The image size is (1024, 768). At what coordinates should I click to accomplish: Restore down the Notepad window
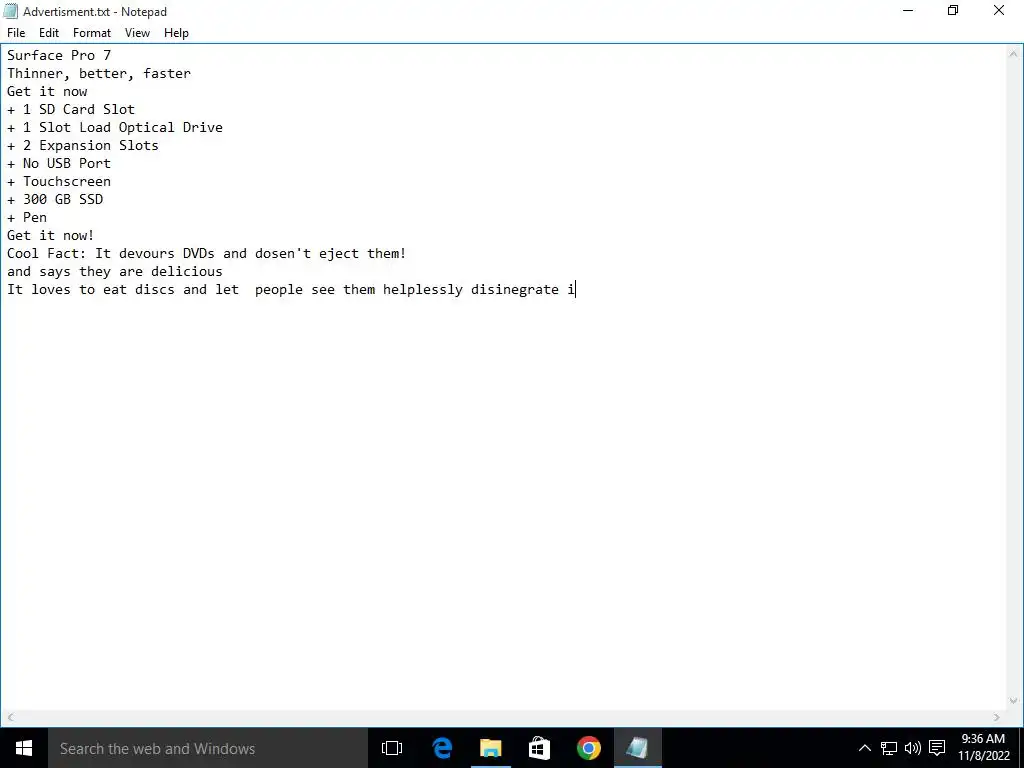(953, 10)
